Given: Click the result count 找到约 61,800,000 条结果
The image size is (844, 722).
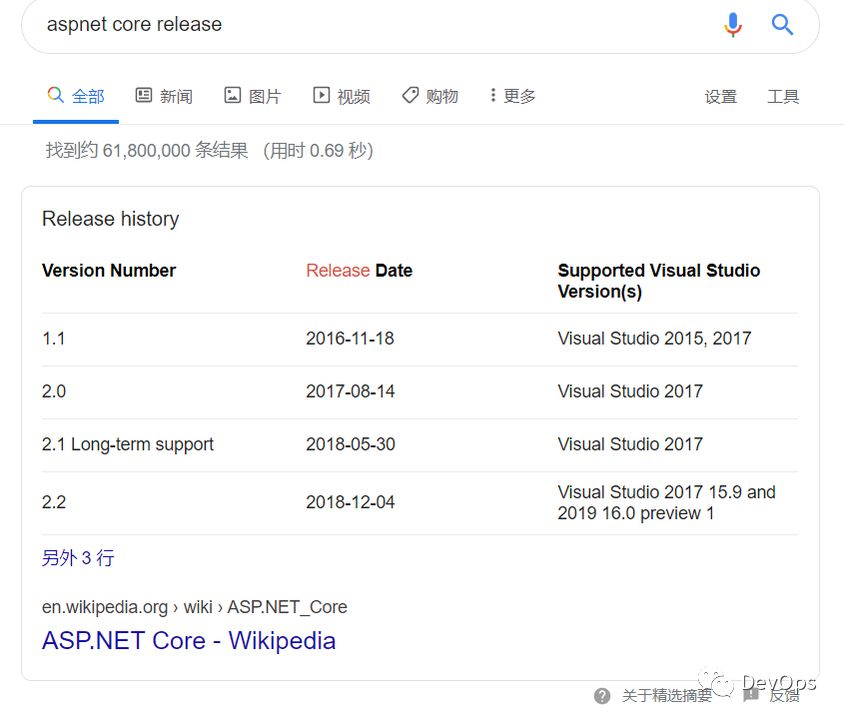Looking at the screenshot, I should (x=147, y=150).
